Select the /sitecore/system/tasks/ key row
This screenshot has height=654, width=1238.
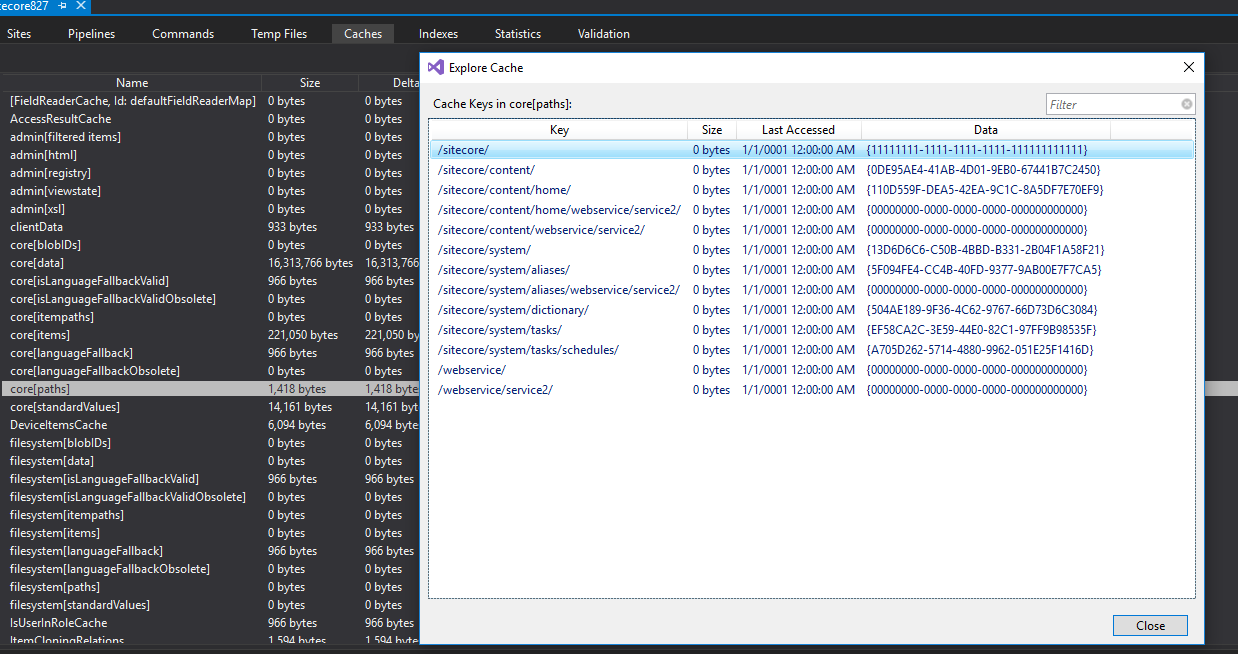click(812, 330)
